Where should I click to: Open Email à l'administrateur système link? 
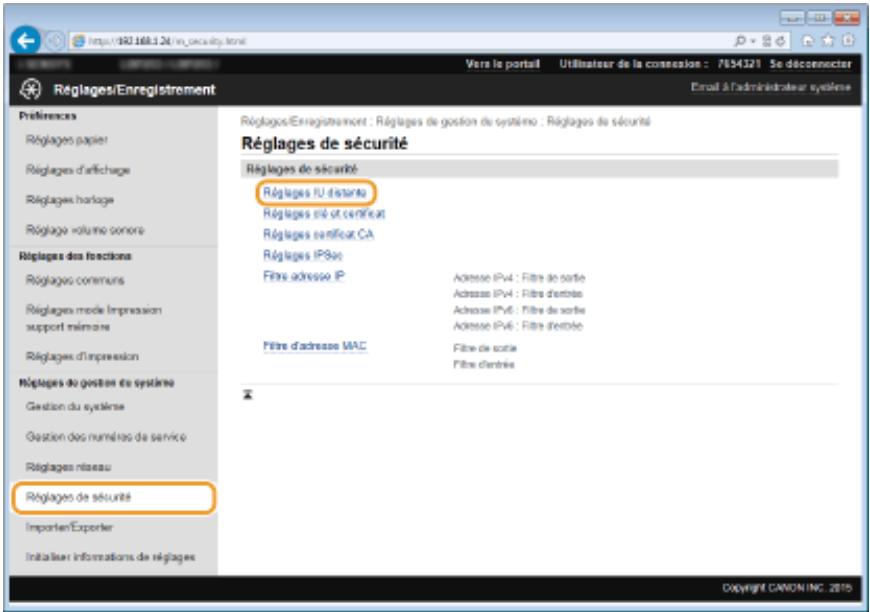[771, 87]
